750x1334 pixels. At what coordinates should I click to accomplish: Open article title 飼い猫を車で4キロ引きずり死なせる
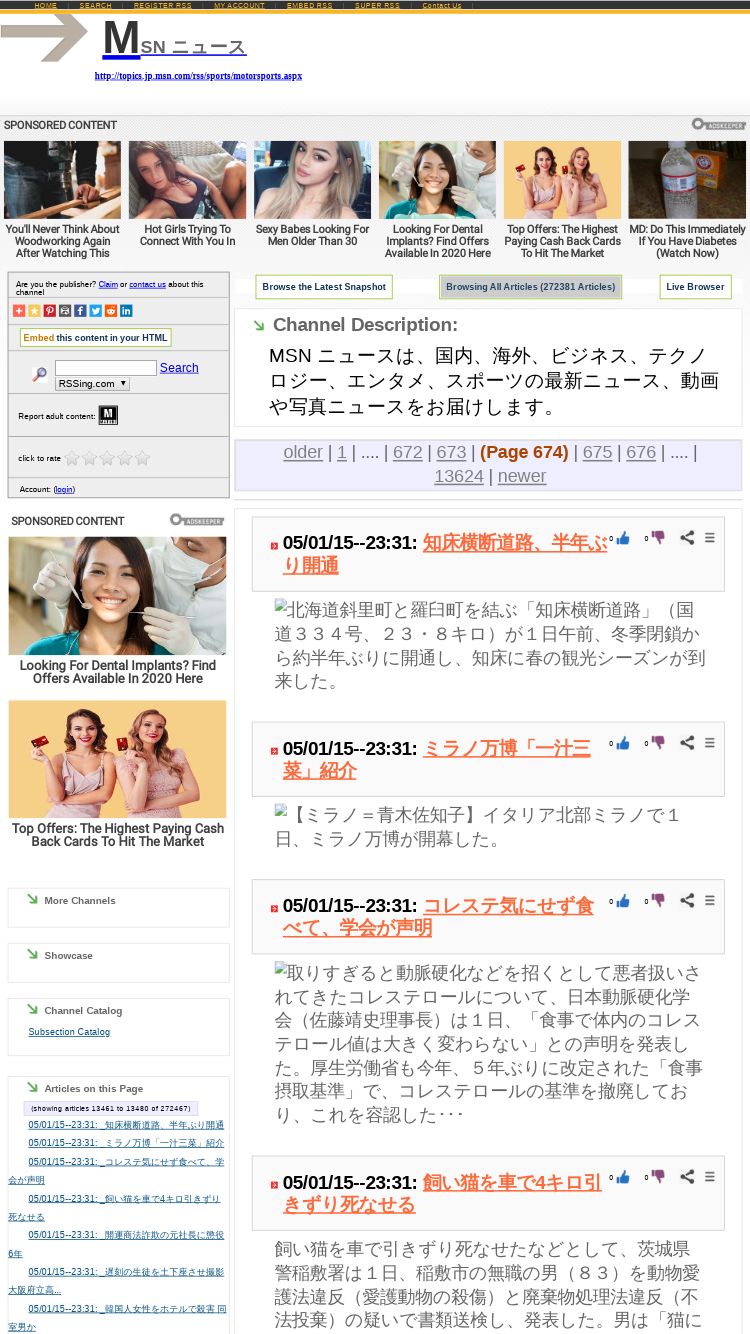point(443,1193)
